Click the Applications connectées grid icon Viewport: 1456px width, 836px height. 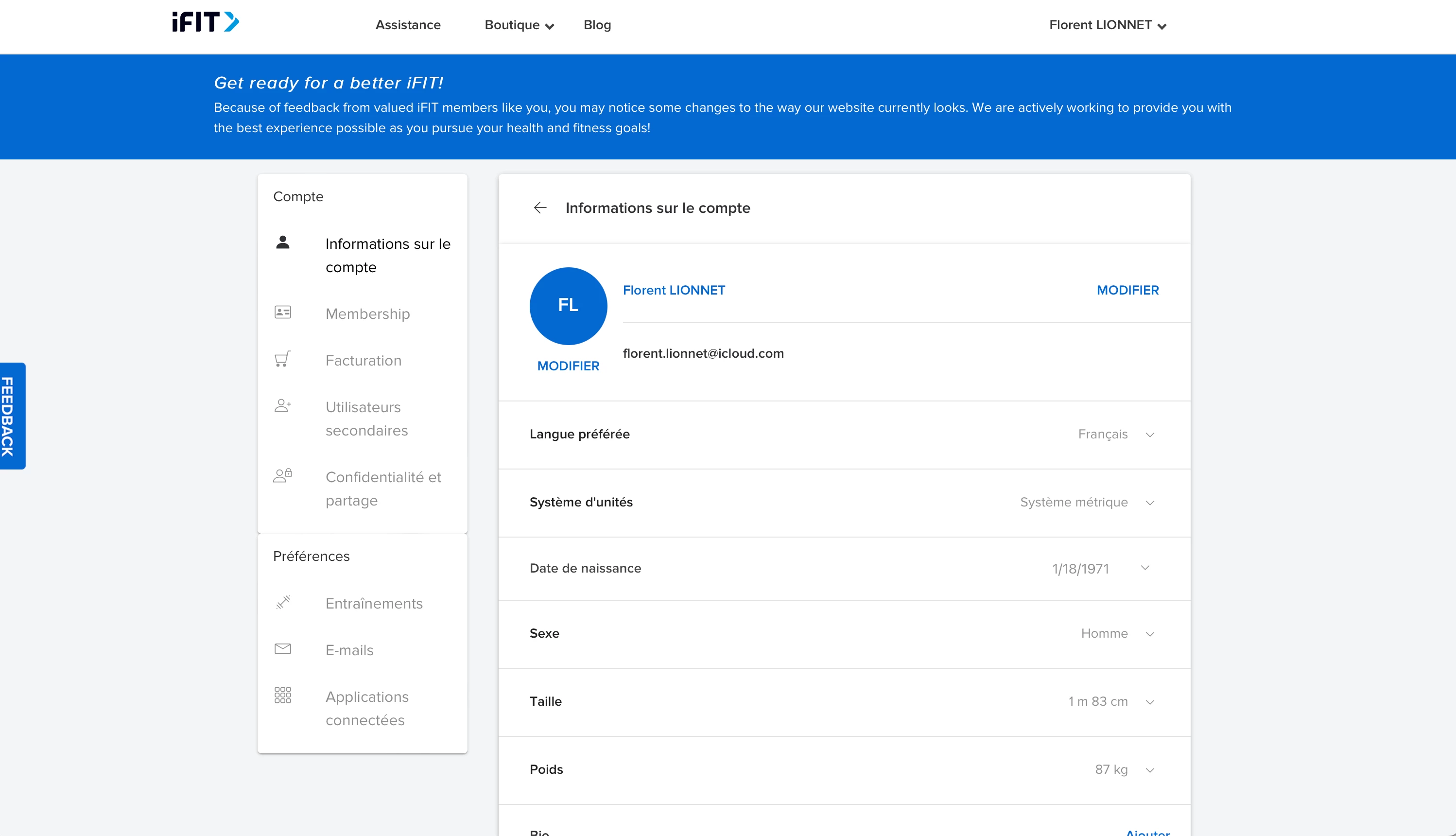tap(283, 696)
